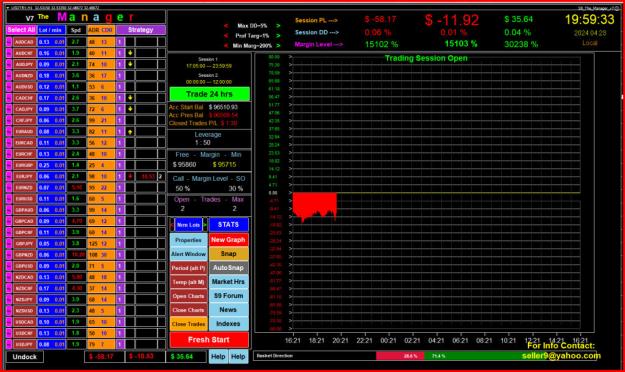This screenshot has height=372, width=625.
Task: Click the seller9@yahoo.com contact text
Action: [561, 356]
